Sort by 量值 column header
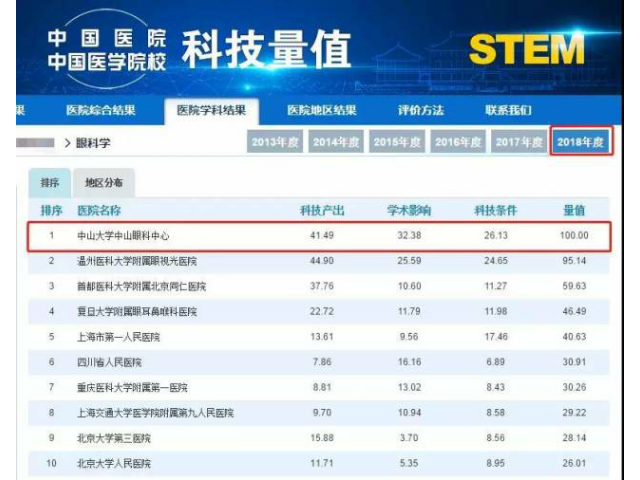This screenshot has height=480, width=640. (574, 211)
